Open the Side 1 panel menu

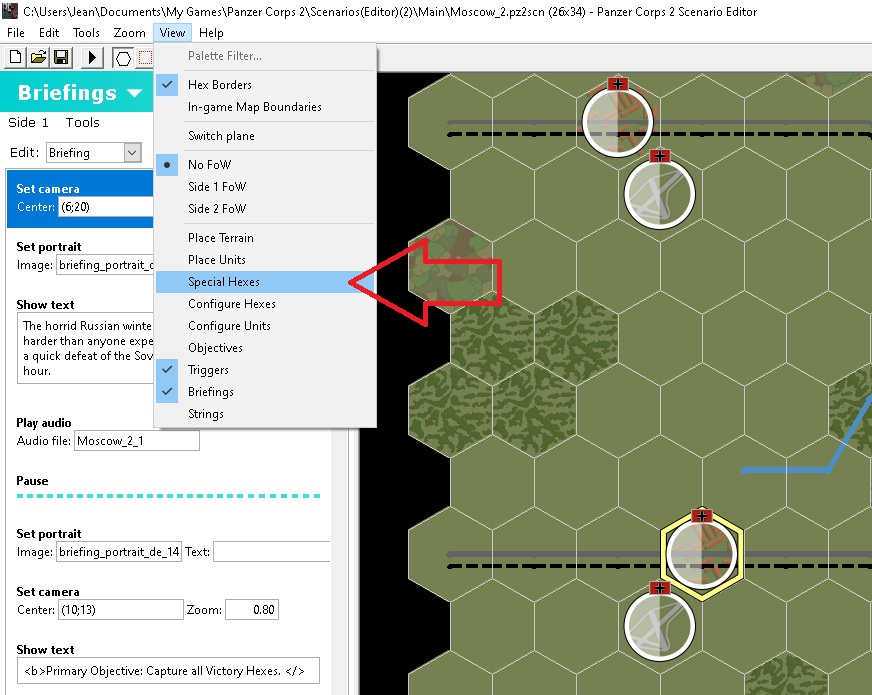[x=28, y=123]
